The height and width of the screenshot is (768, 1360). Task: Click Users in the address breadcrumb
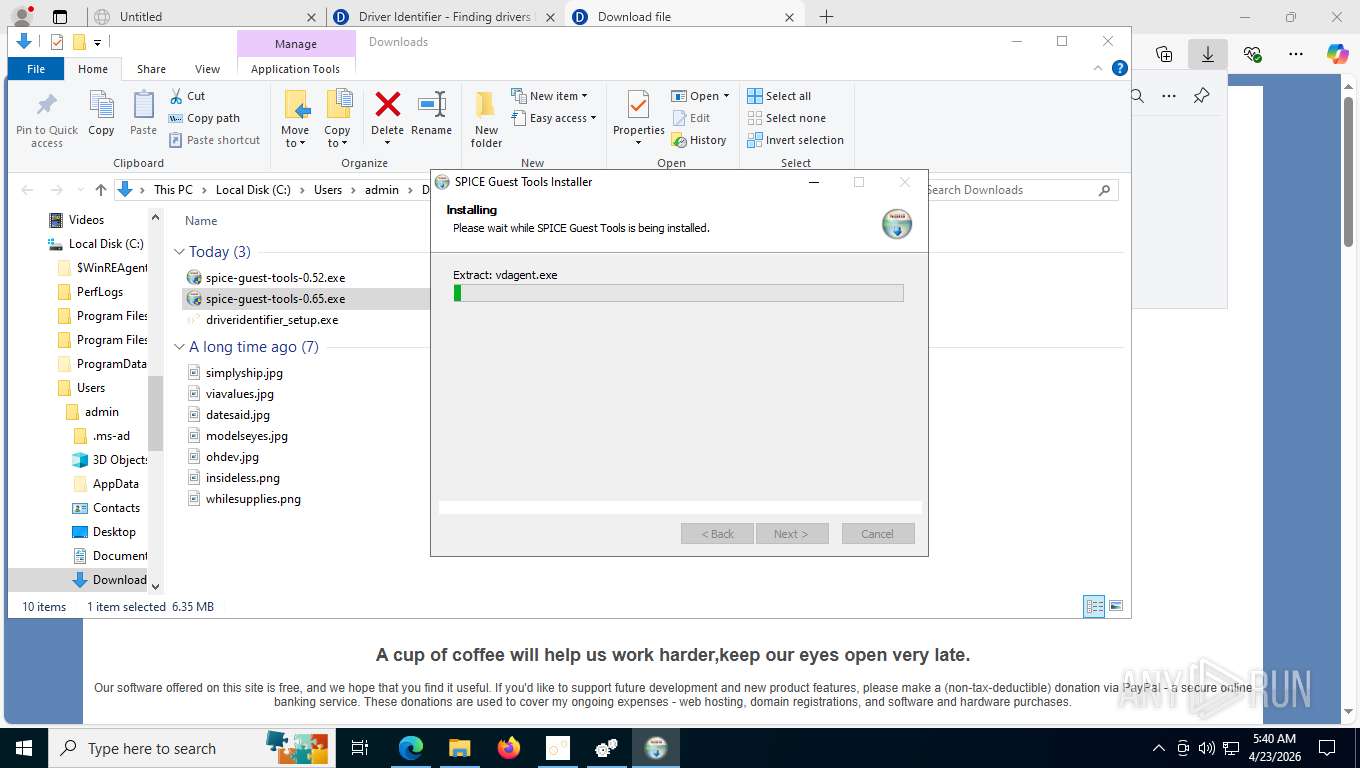tap(328, 190)
